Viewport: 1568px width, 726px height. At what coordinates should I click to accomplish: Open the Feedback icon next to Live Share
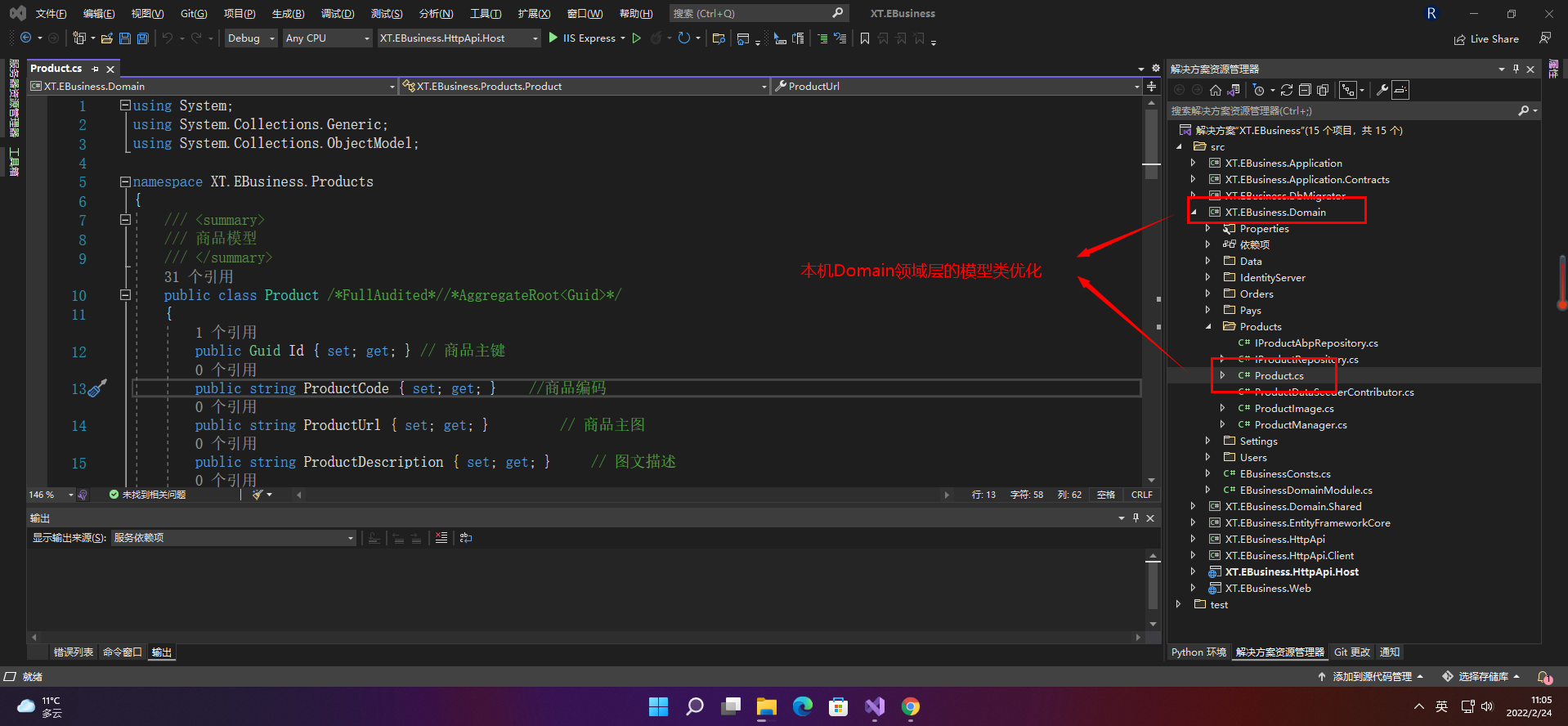pyautogui.click(x=1545, y=38)
